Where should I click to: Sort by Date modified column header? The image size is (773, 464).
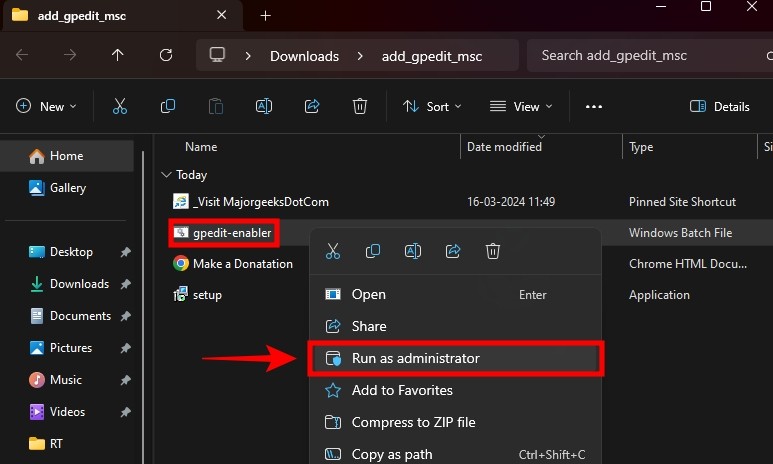click(504, 147)
